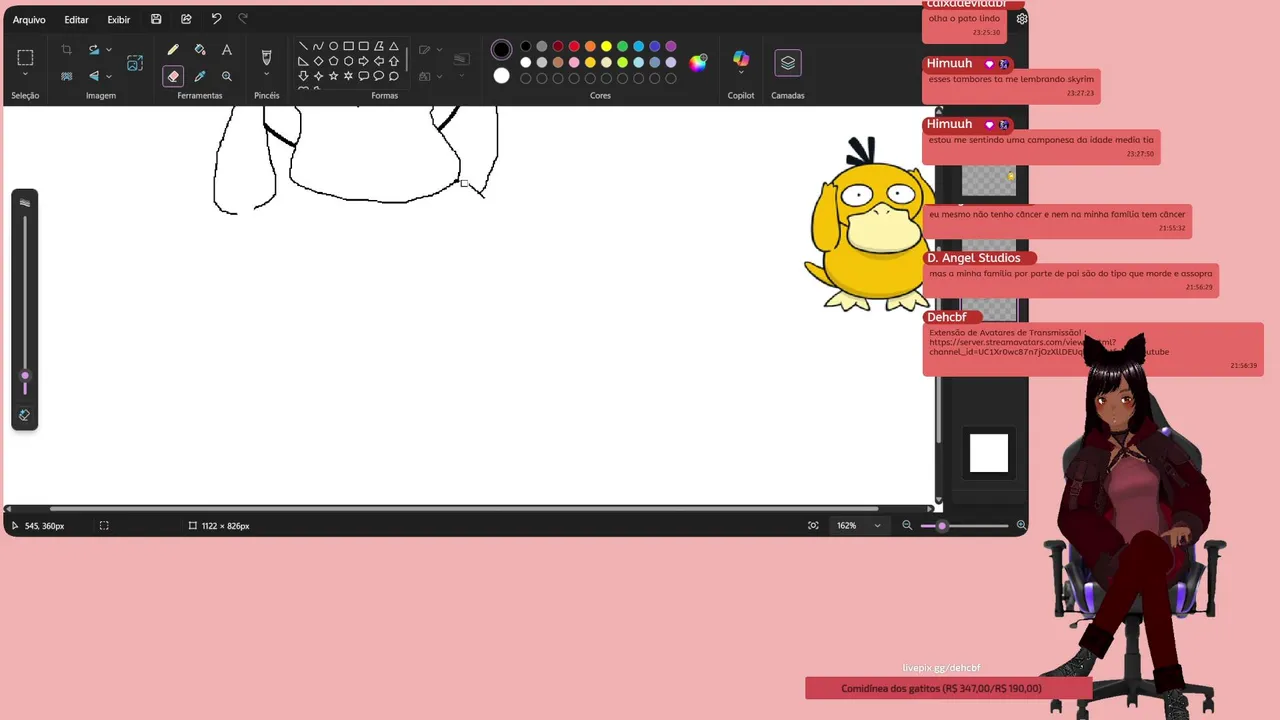Toggle the Camadas layers panel
The height and width of the screenshot is (720, 1280).
(788, 62)
